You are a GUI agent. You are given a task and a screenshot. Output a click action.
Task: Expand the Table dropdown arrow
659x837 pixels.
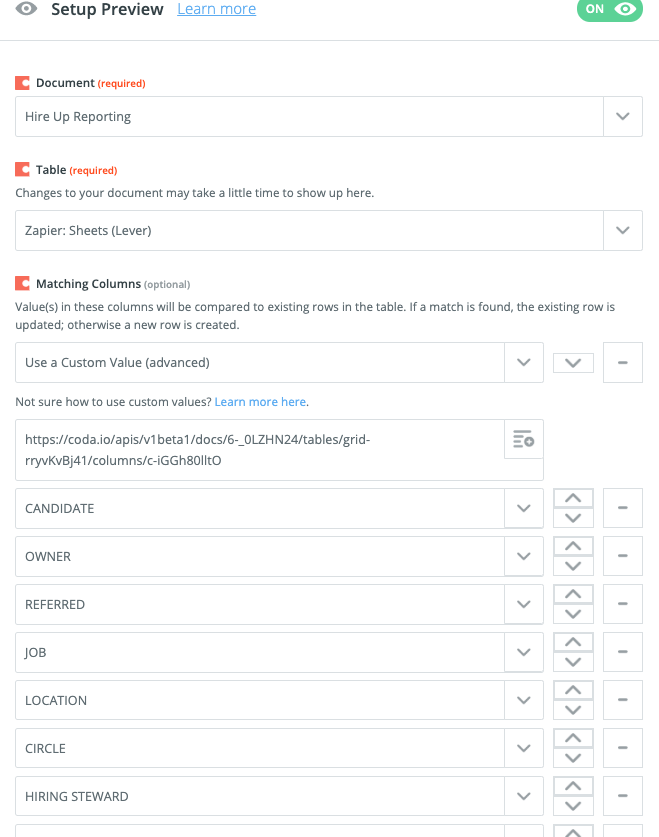pyautogui.click(x=622, y=230)
